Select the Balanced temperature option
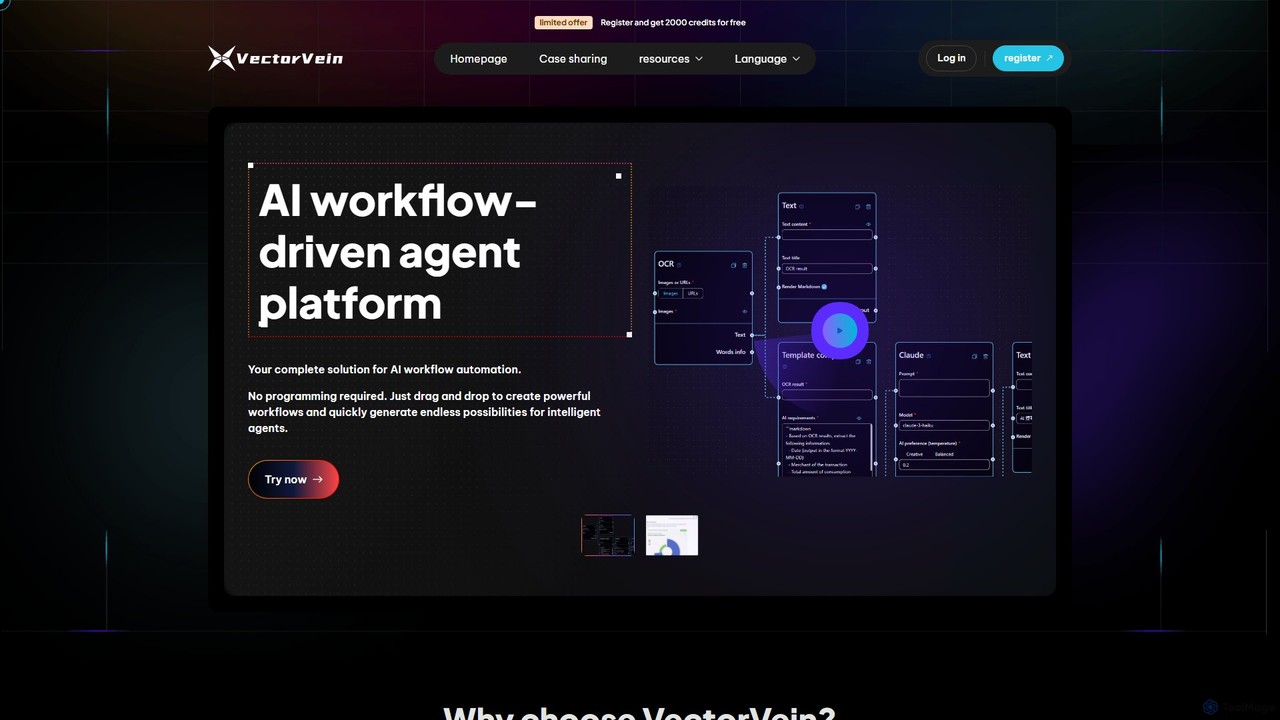The width and height of the screenshot is (1280, 720). pos(944,454)
